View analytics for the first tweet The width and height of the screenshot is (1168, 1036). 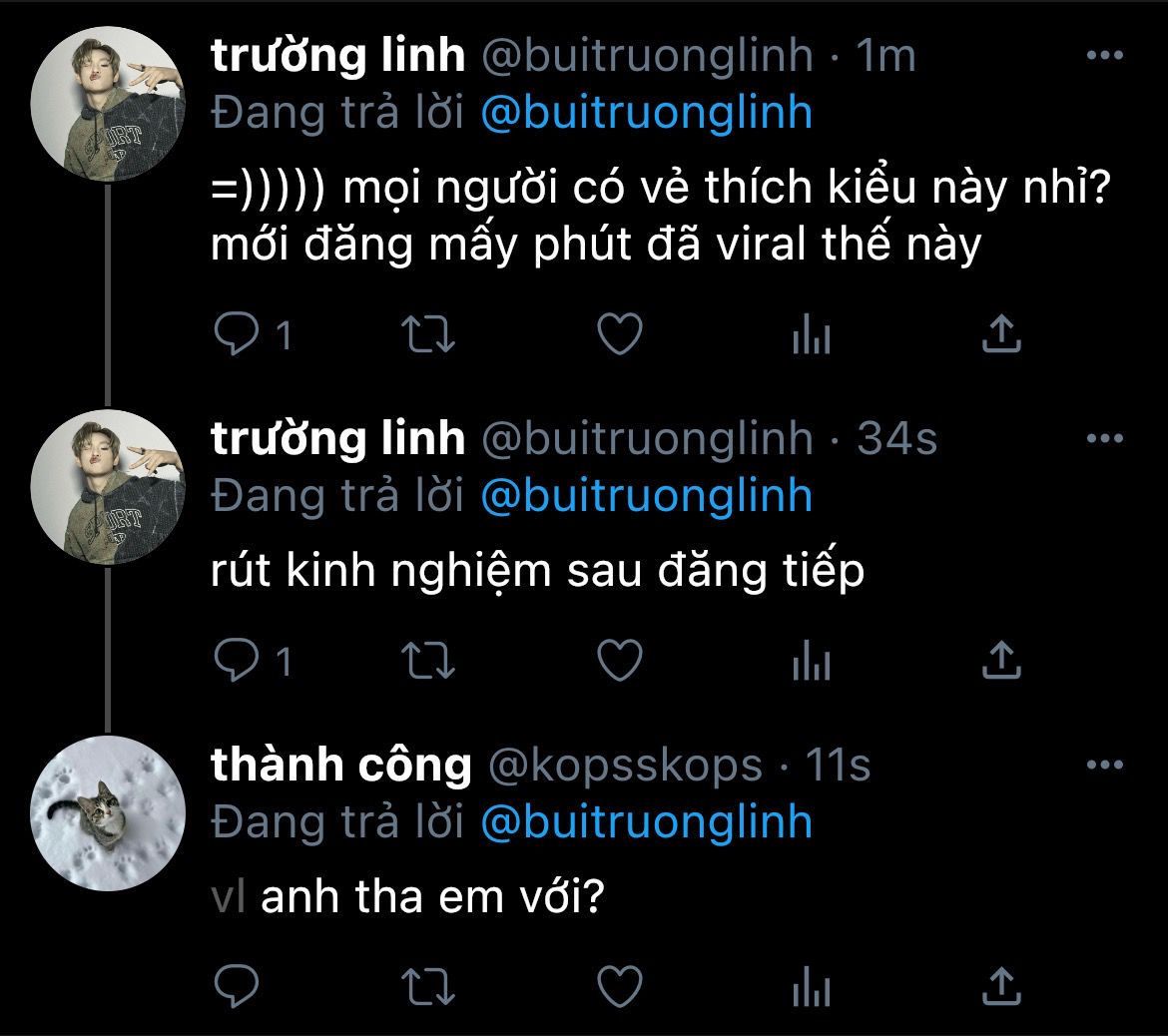[811, 336]
